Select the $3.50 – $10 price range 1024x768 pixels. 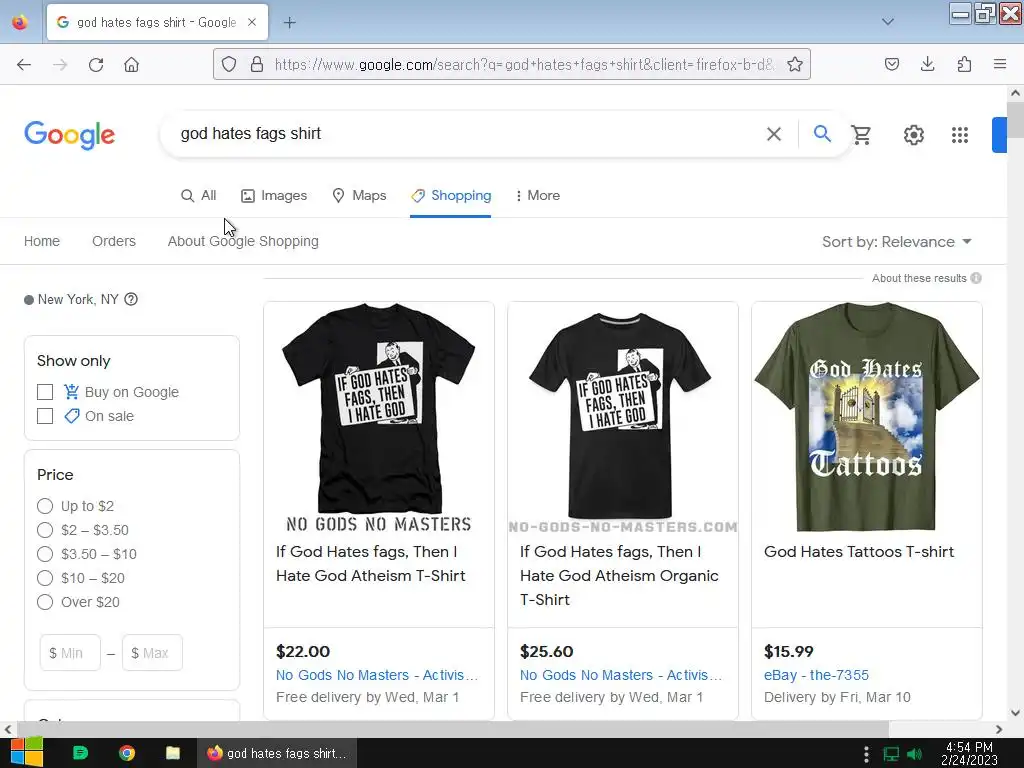(x=45, y=554)
